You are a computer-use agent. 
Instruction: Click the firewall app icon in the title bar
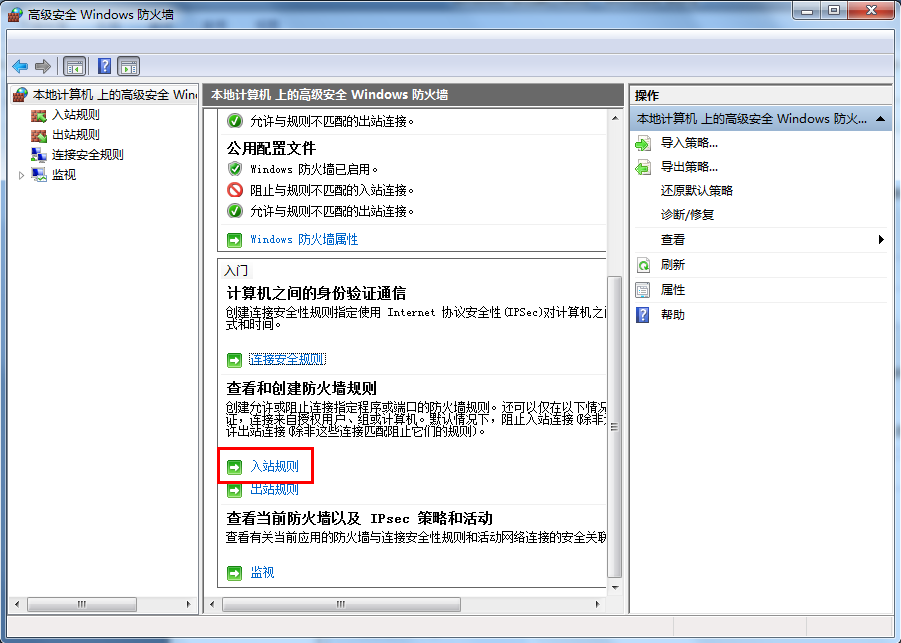tap(16, 14)
